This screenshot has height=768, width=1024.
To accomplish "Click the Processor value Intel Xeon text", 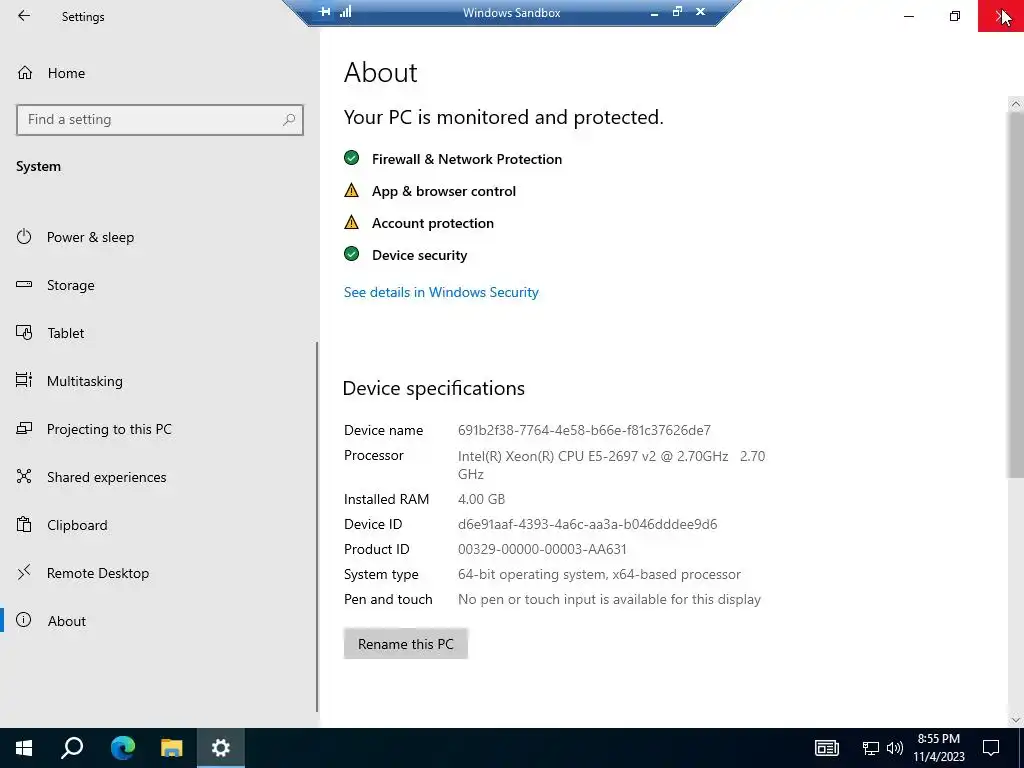I will [611, 465].
